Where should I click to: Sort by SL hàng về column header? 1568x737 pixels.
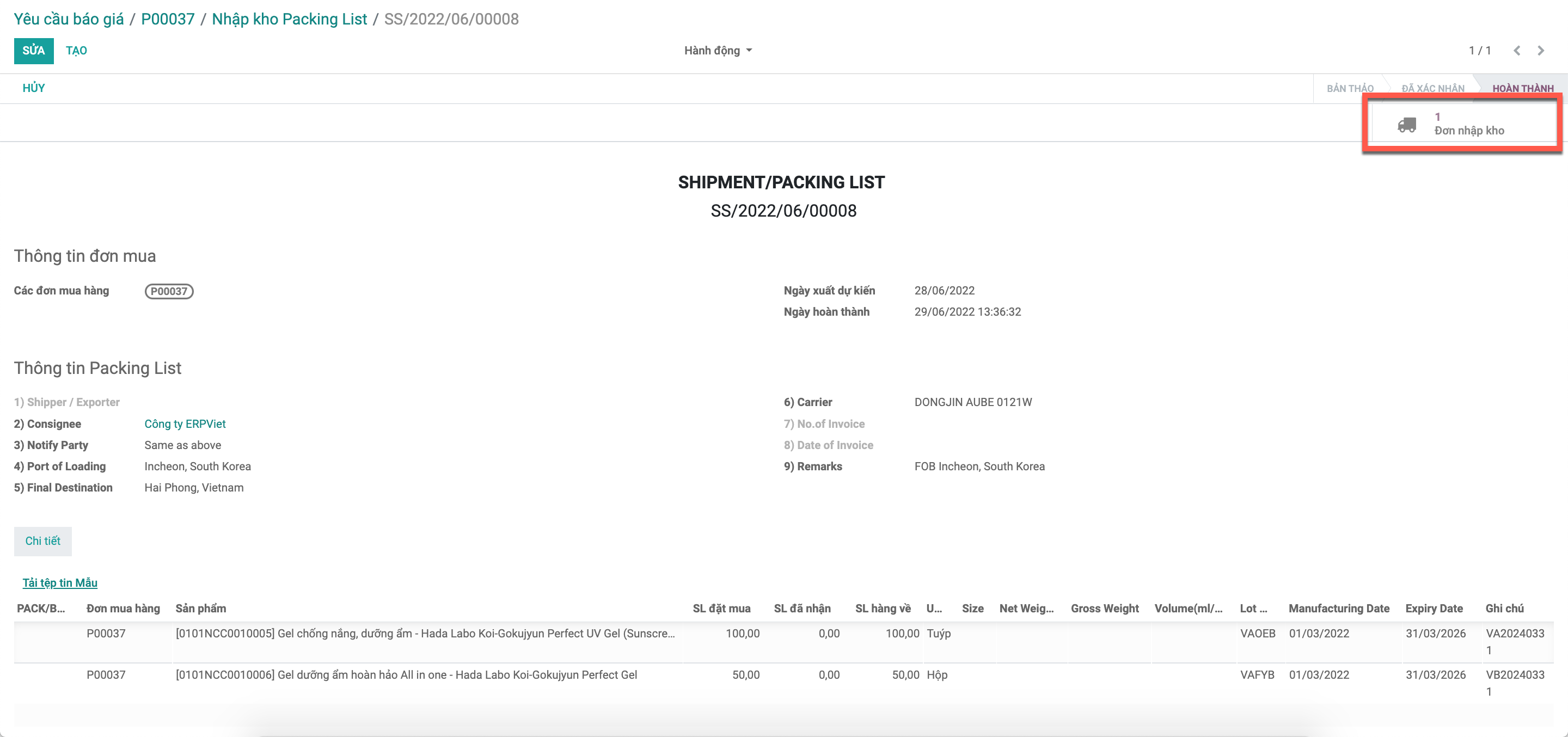click(x=883, y=608)
